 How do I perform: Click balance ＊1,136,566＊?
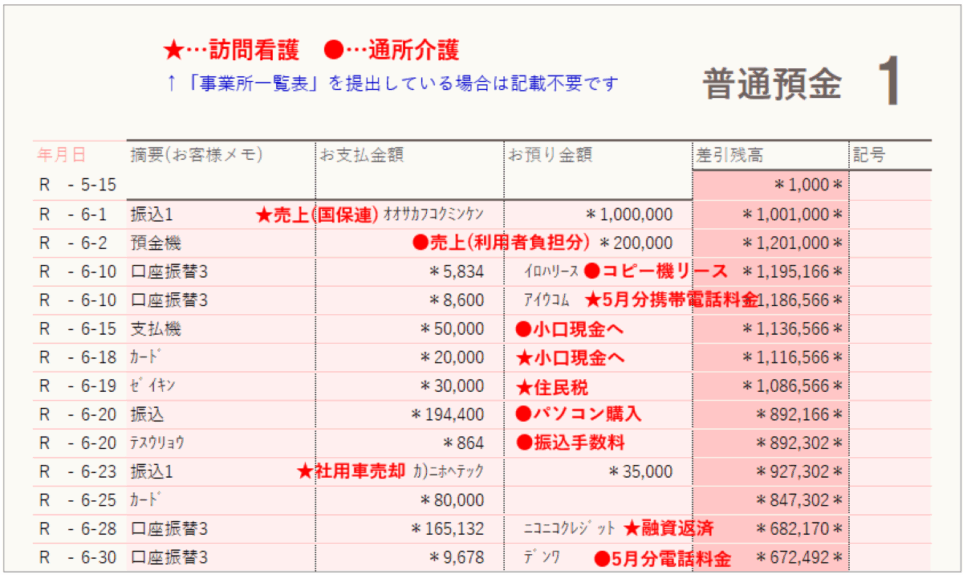(792, 329)
